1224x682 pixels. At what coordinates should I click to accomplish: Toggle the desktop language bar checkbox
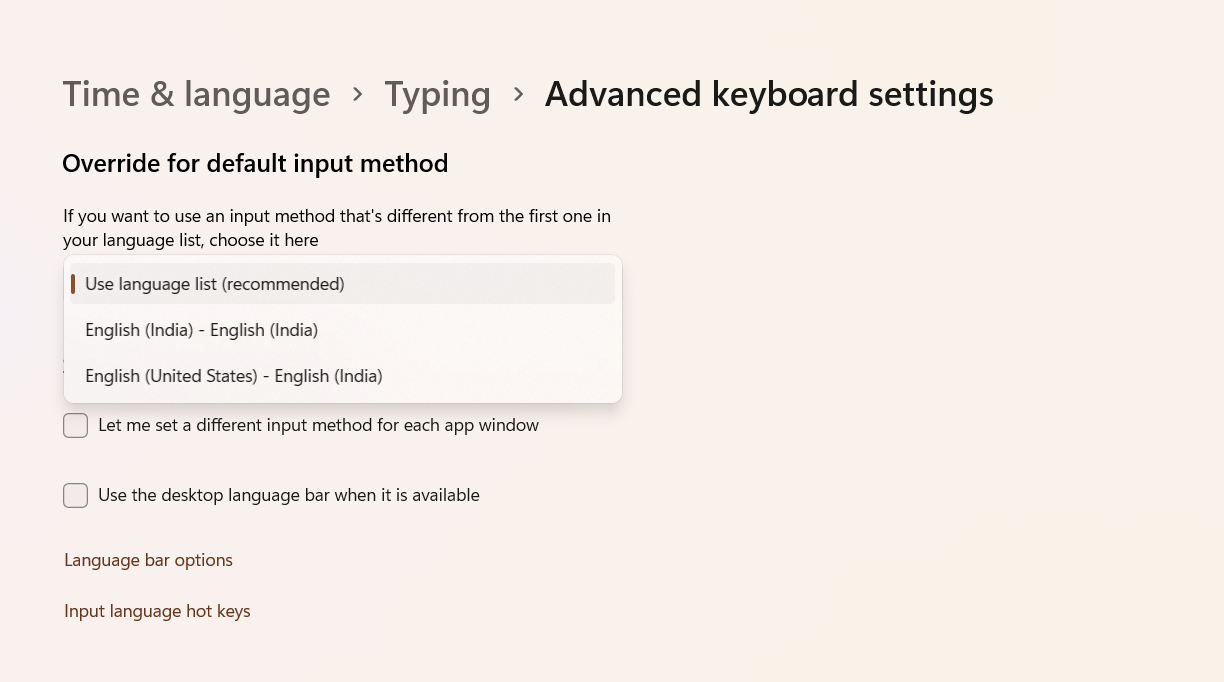[76, 496]
